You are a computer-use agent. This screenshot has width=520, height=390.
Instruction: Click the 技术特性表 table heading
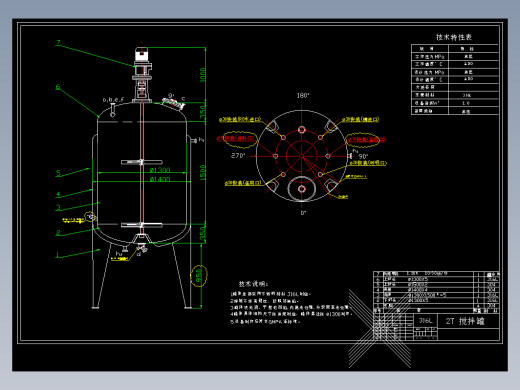pos(454,37)
